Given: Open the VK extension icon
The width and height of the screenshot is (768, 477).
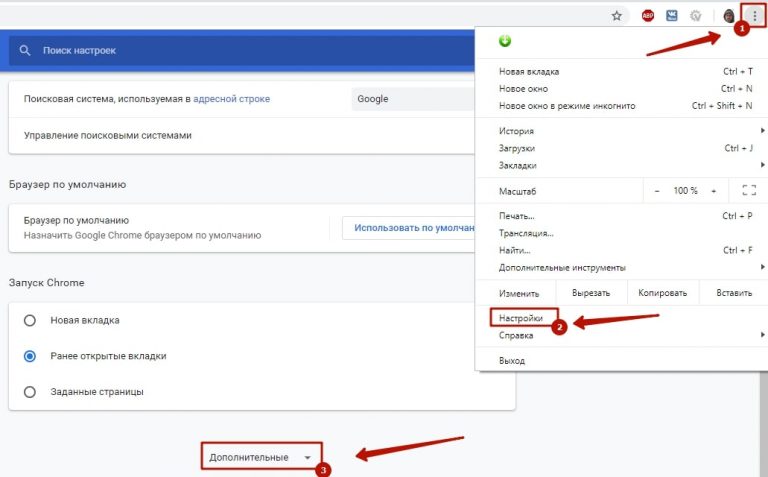Looking at the screenshot, I should 672,16.
